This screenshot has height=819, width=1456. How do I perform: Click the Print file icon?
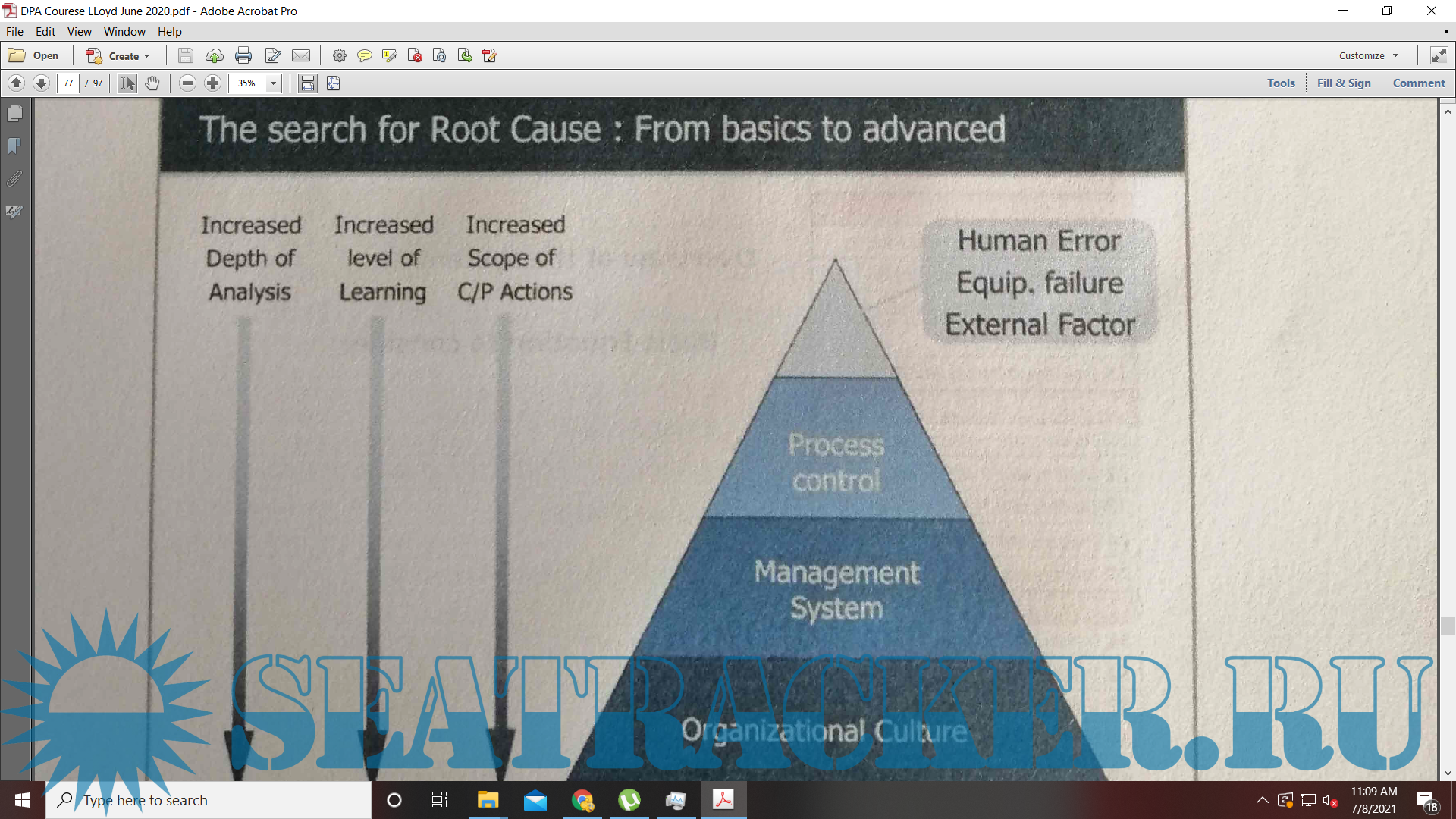(x=243, y=55)
